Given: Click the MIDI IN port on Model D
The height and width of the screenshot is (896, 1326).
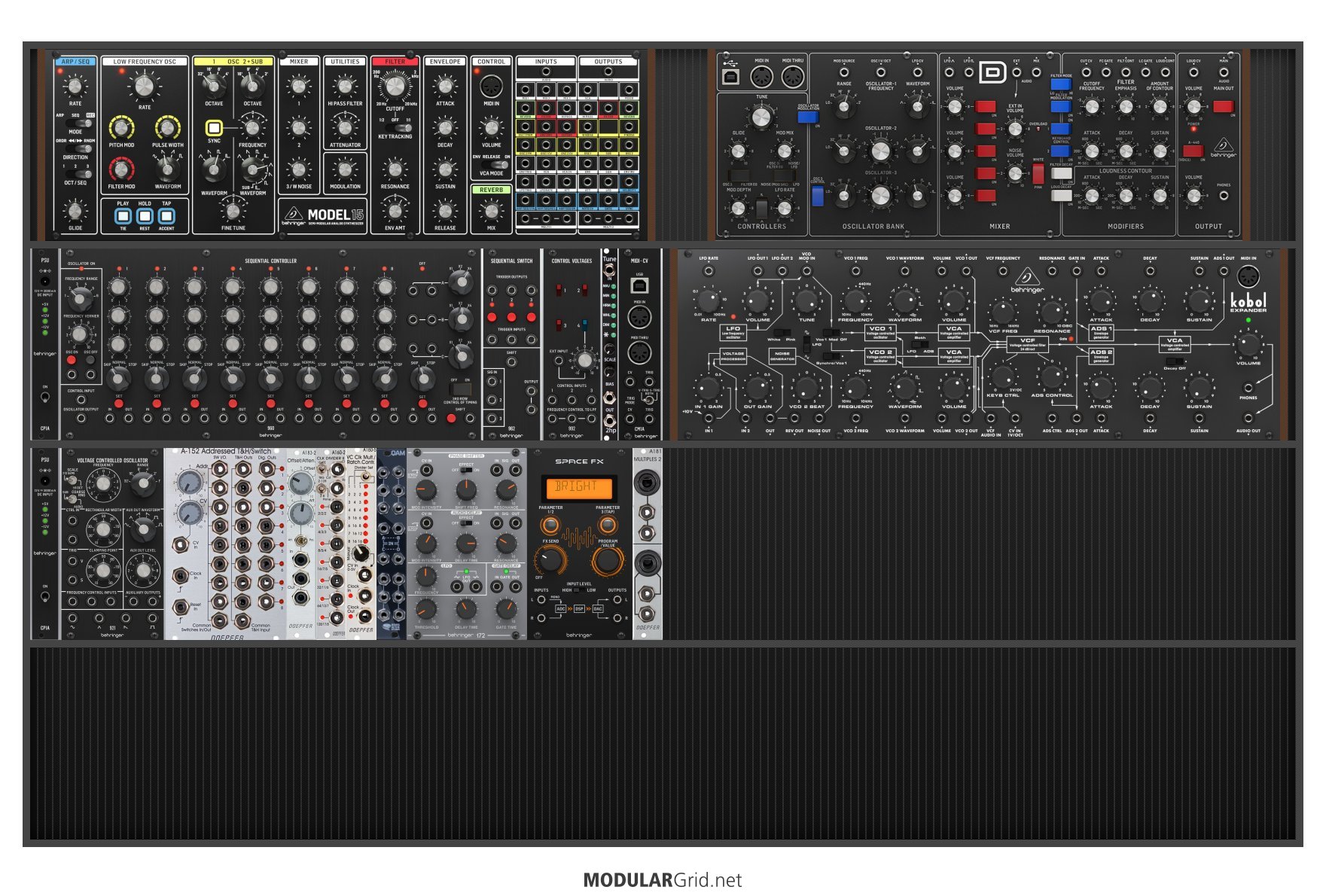Looking at the screenshot, I should [x=761, y=76].
